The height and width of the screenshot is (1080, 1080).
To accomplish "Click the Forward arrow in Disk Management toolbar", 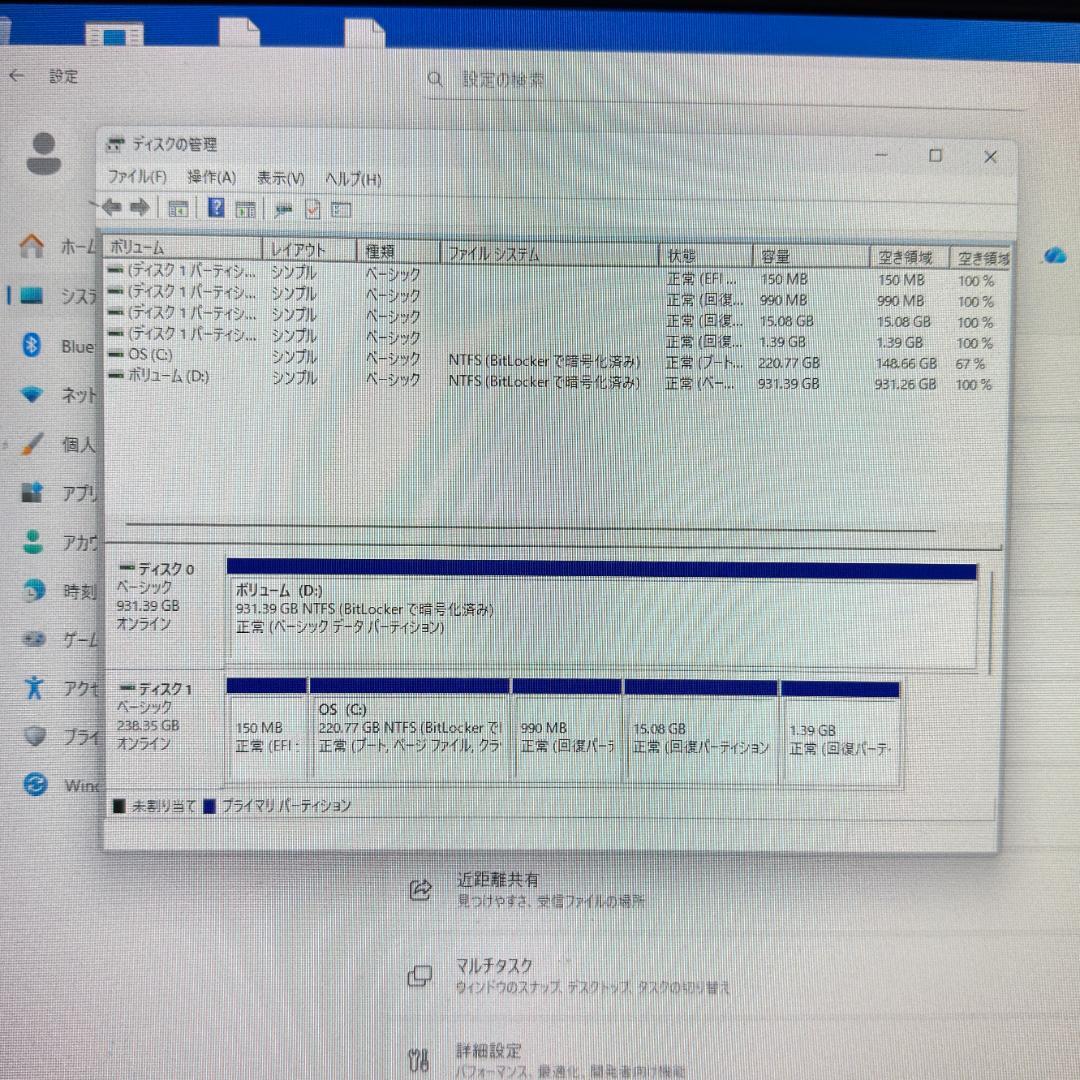I will pos(140,207).
